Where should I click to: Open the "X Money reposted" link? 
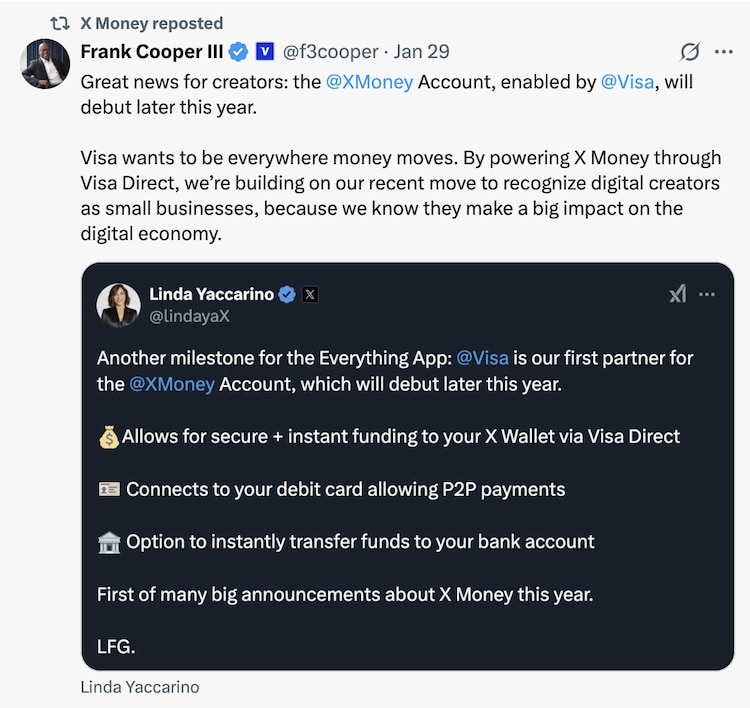[151, 23]
